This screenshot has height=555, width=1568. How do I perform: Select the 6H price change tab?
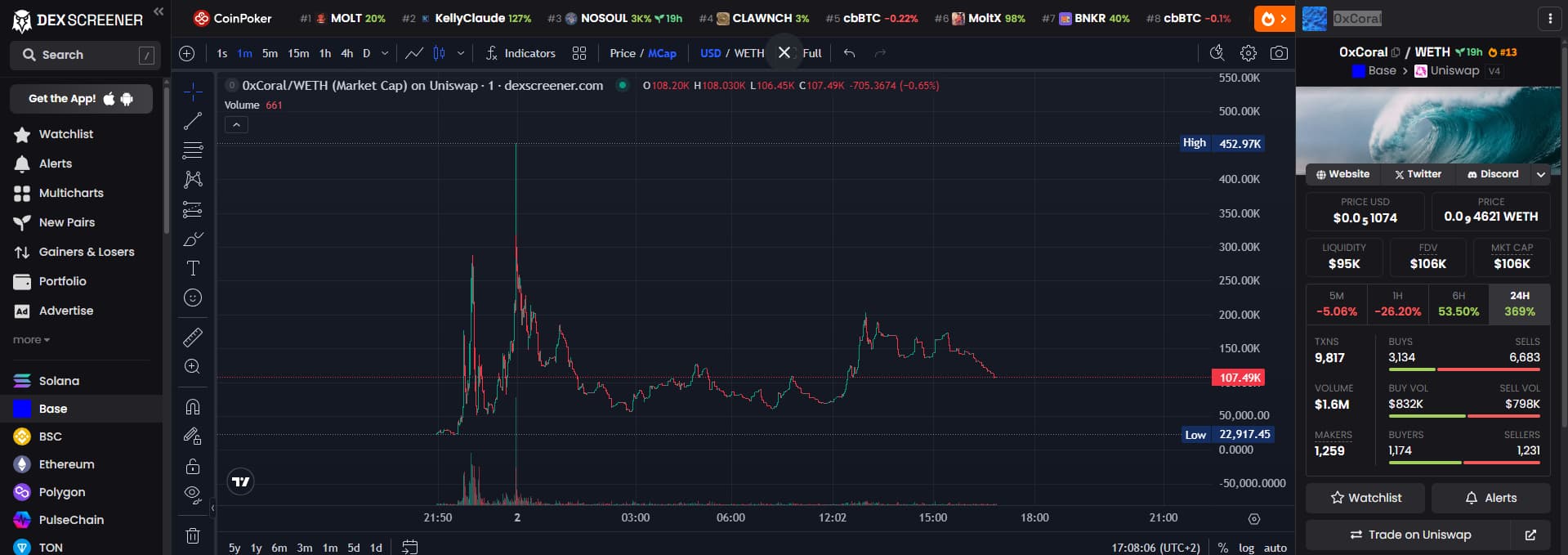pyautogui.click(x=1459, y=304)
